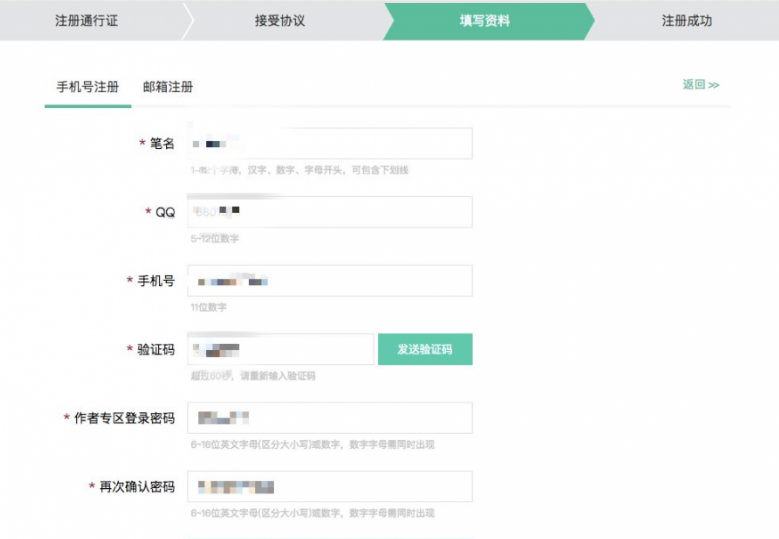This screenshot has height=539, width=779.
Task: Click the 作者专区登录密码 label text
Action: click(x=124, y=418)
